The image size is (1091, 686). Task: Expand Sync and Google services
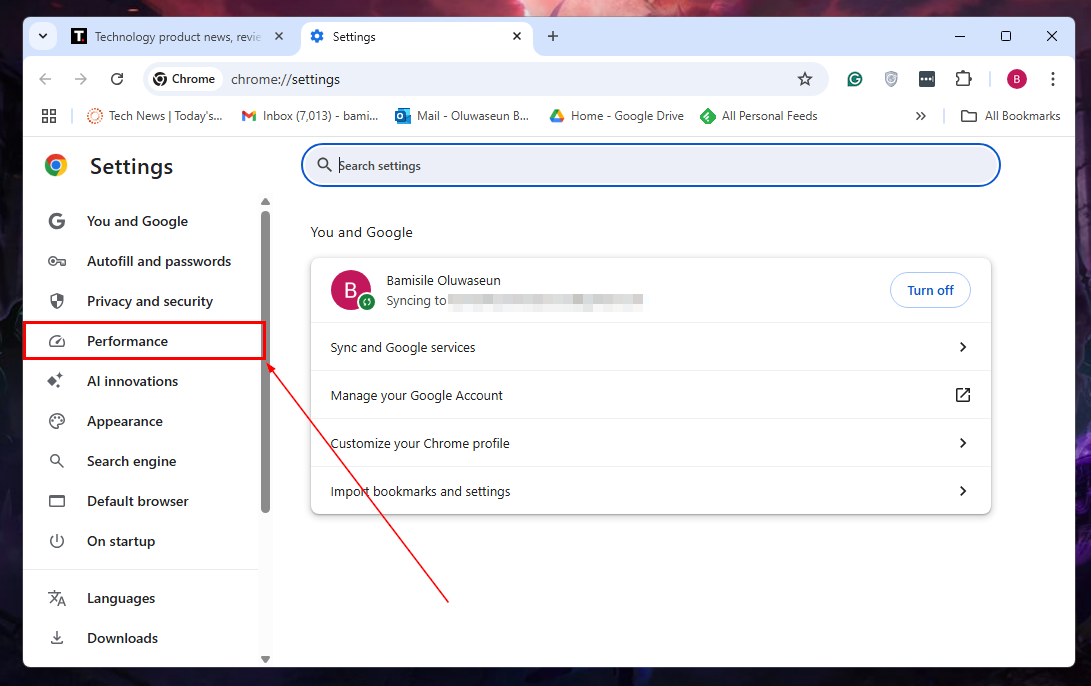pos(650,347)
